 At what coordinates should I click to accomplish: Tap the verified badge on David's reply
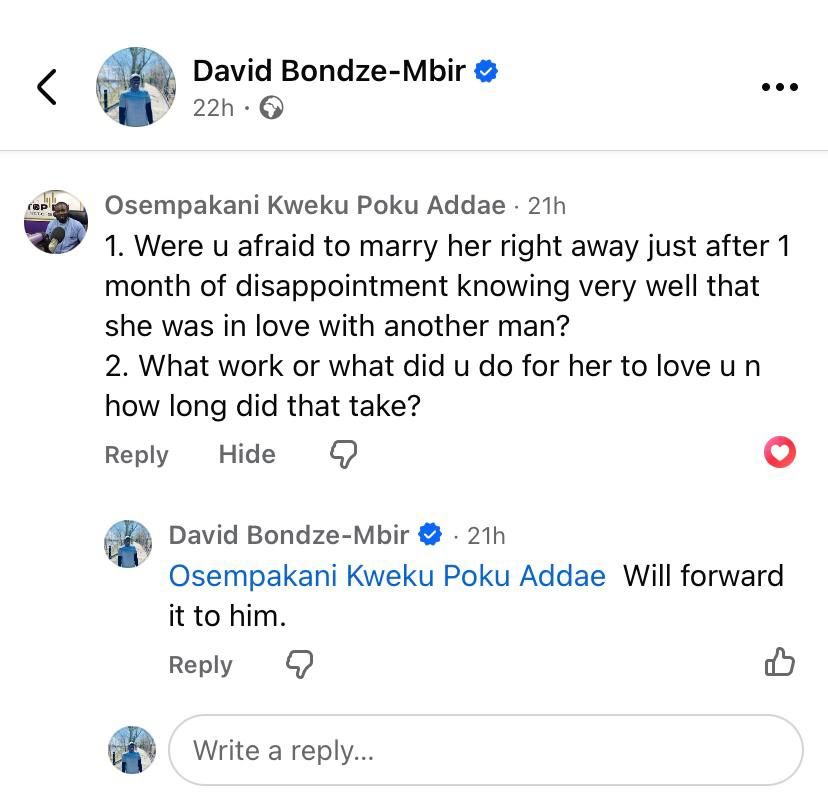click(430, 536)
